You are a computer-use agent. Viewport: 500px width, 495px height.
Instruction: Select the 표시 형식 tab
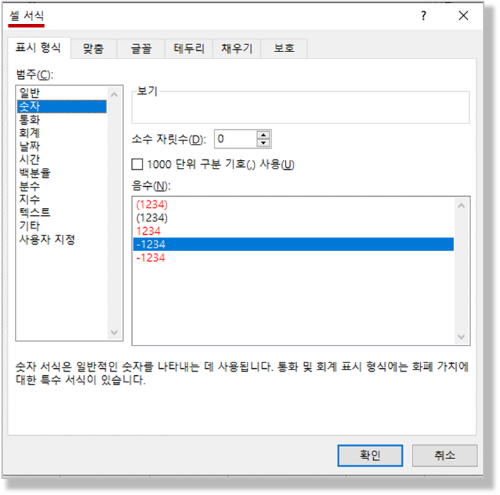pyautogui.click(x=38, y=48)
